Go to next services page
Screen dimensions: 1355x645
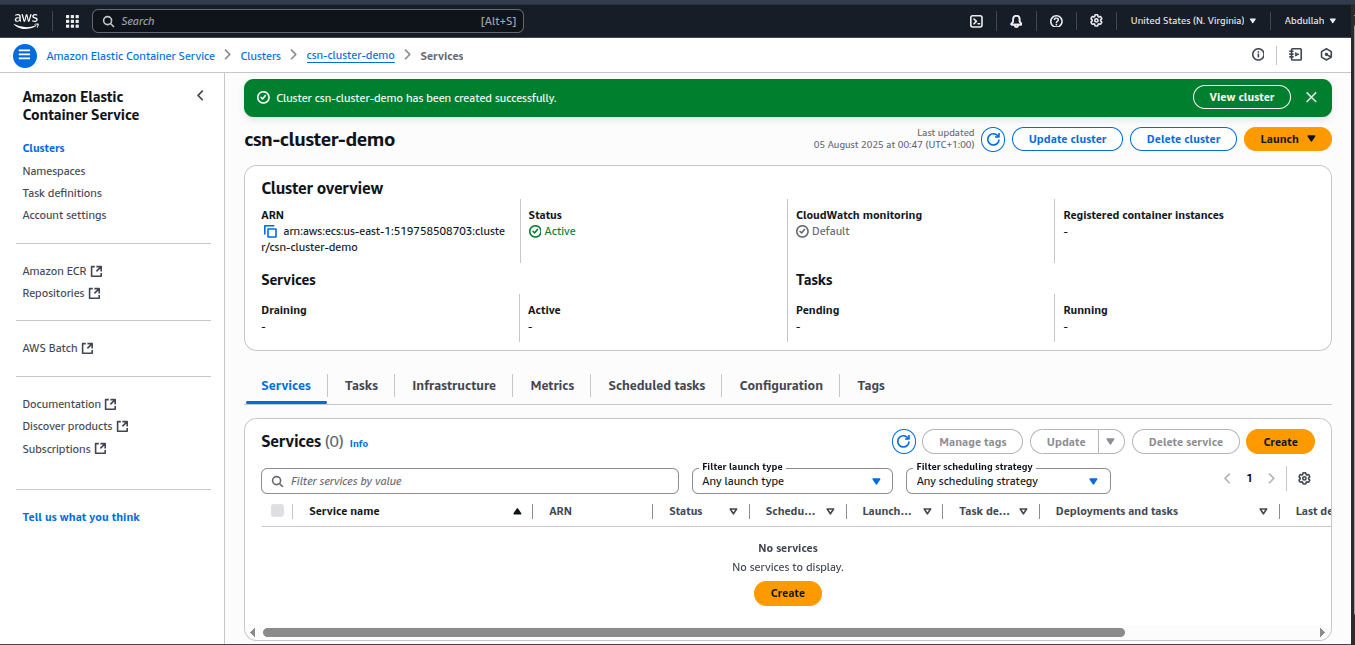click(x=1271, y=479)
